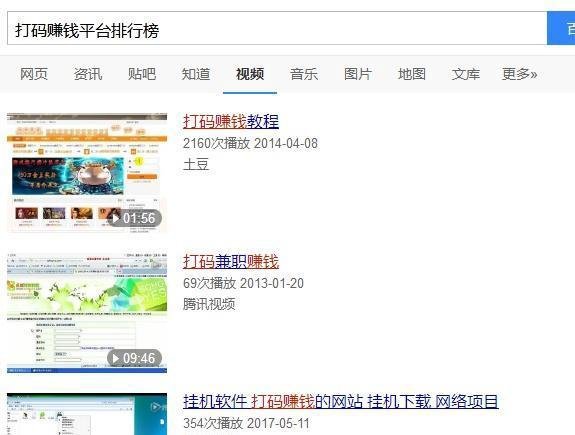Switch to the 音乐 tab
The height and width of the screenshot is (435, 575).
(304, 74)
